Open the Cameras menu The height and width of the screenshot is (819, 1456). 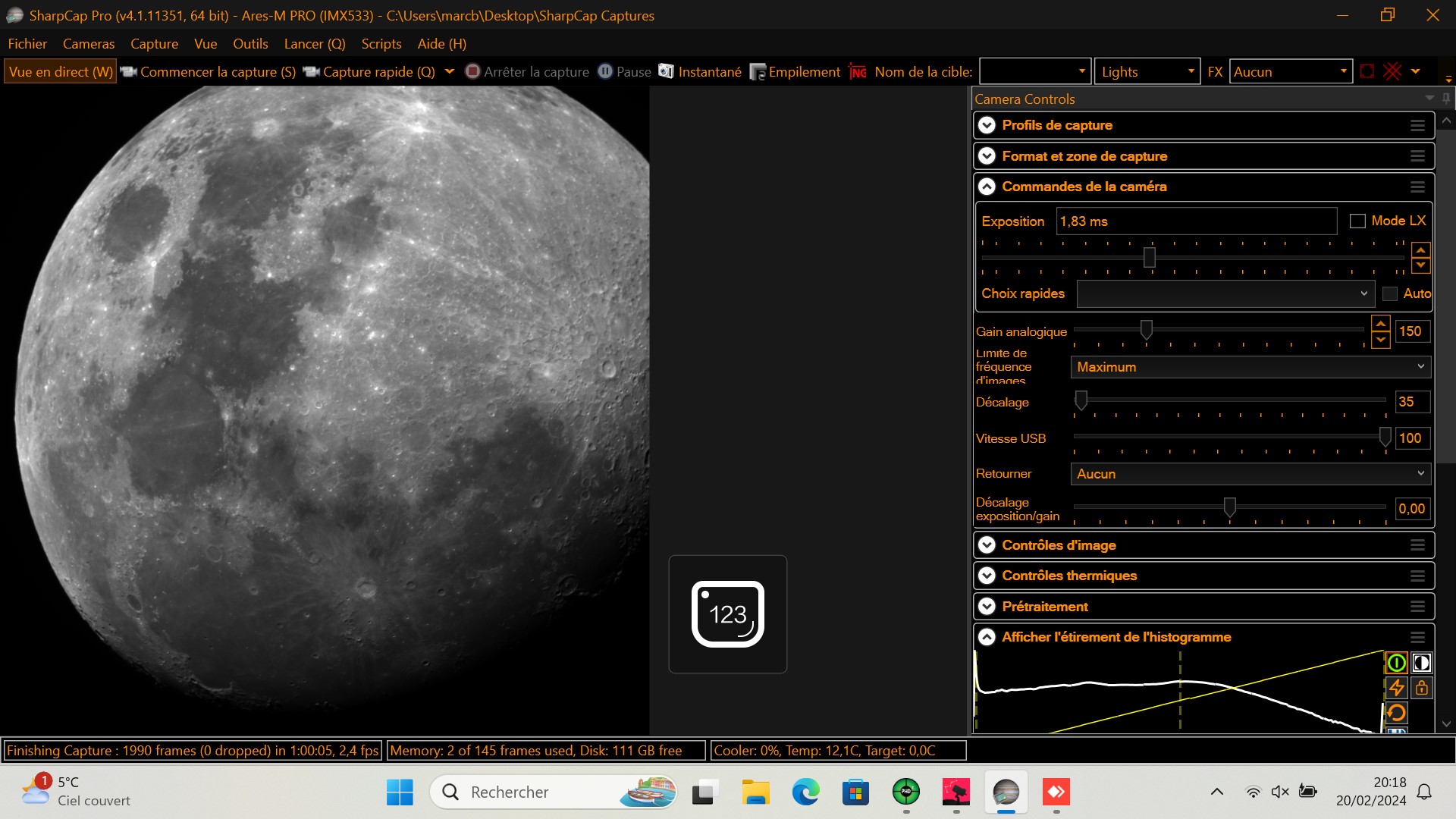tap(87, 43)
